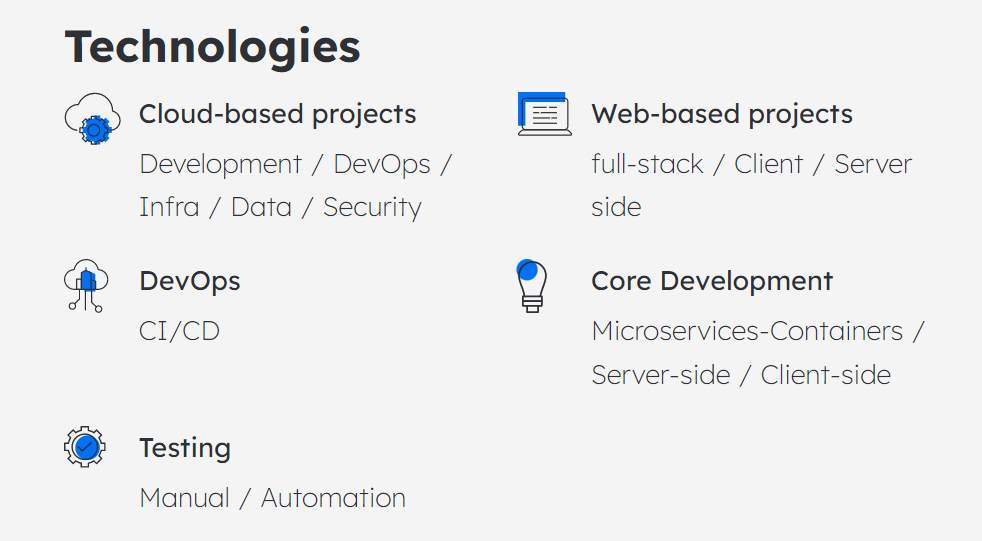Click the Server-side / Client-side line
Viewport: 982px width, 541px height.
pos(741,375)
